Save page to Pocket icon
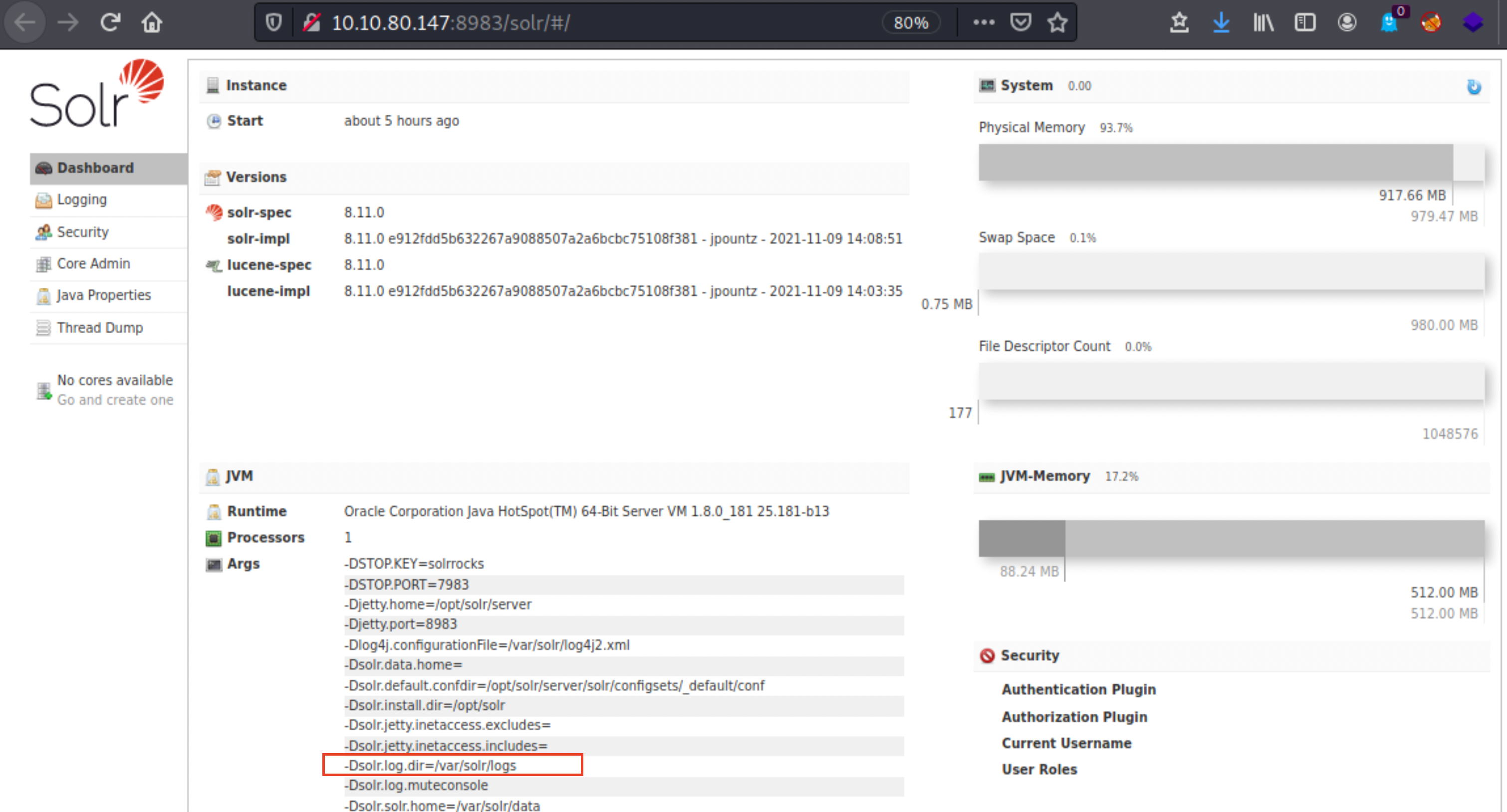 [1020, 23]
